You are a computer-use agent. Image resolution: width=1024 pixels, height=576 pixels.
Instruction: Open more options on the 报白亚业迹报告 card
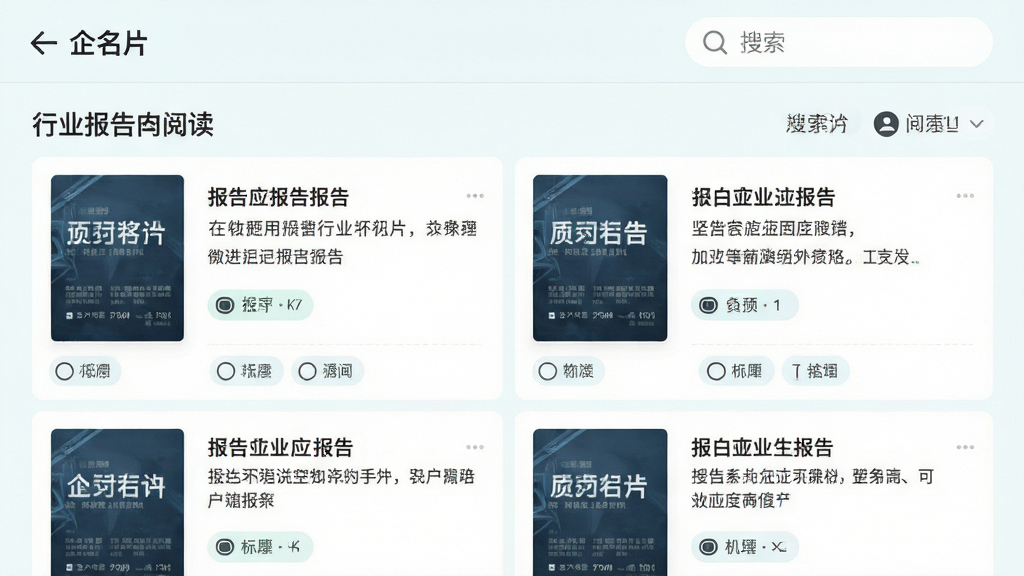pyautogui.click(x=965, y=196)
